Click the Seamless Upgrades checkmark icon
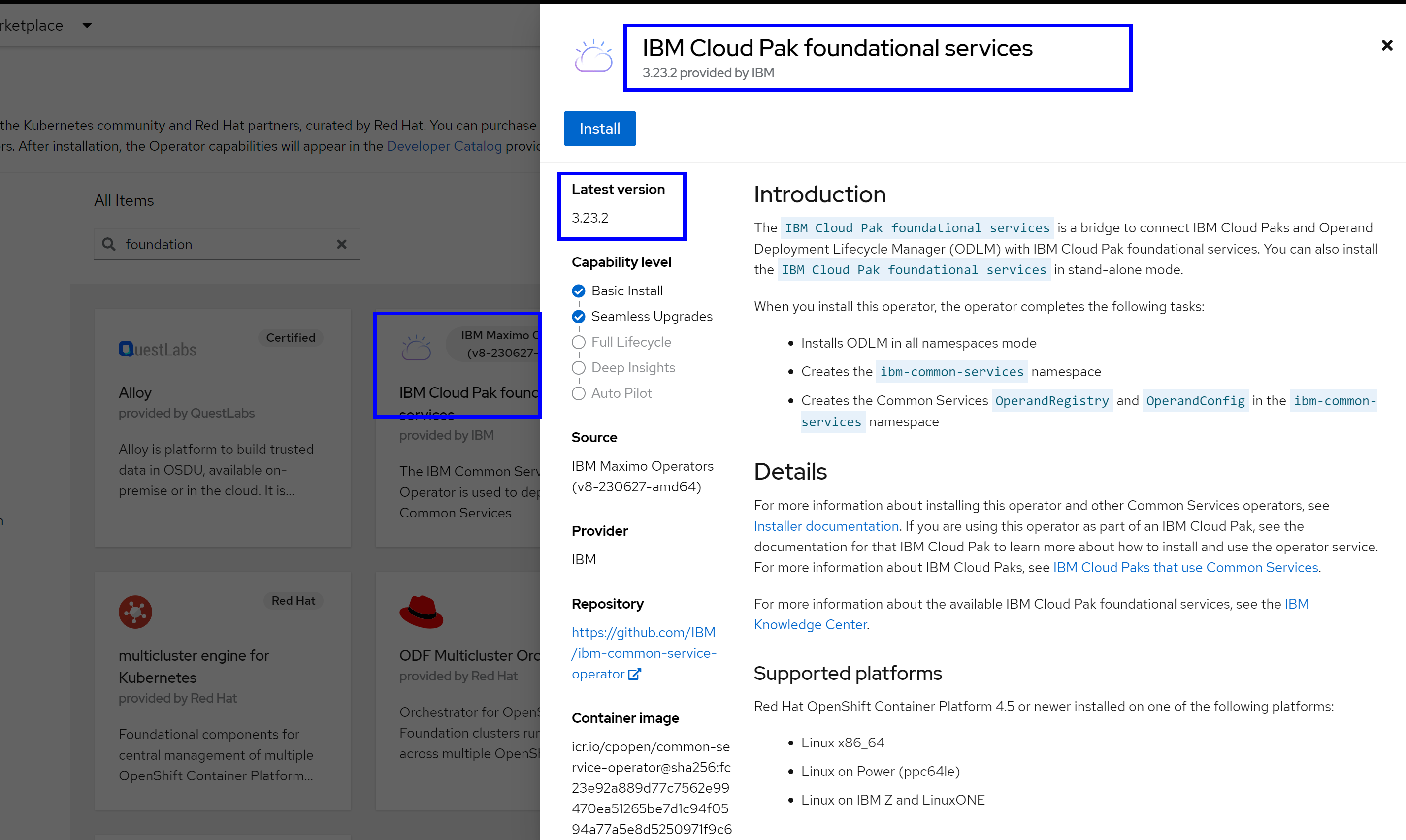Screen dimensions: 1406x840 pyautogui.click(x=578, y=317)
